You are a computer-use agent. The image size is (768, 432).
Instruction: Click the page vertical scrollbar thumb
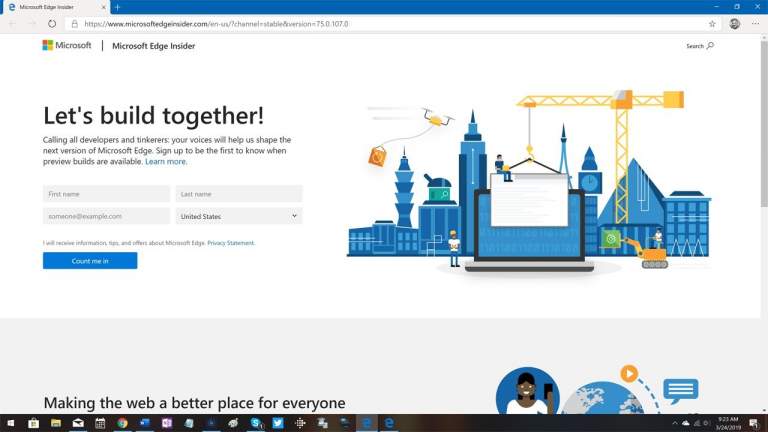764,123
